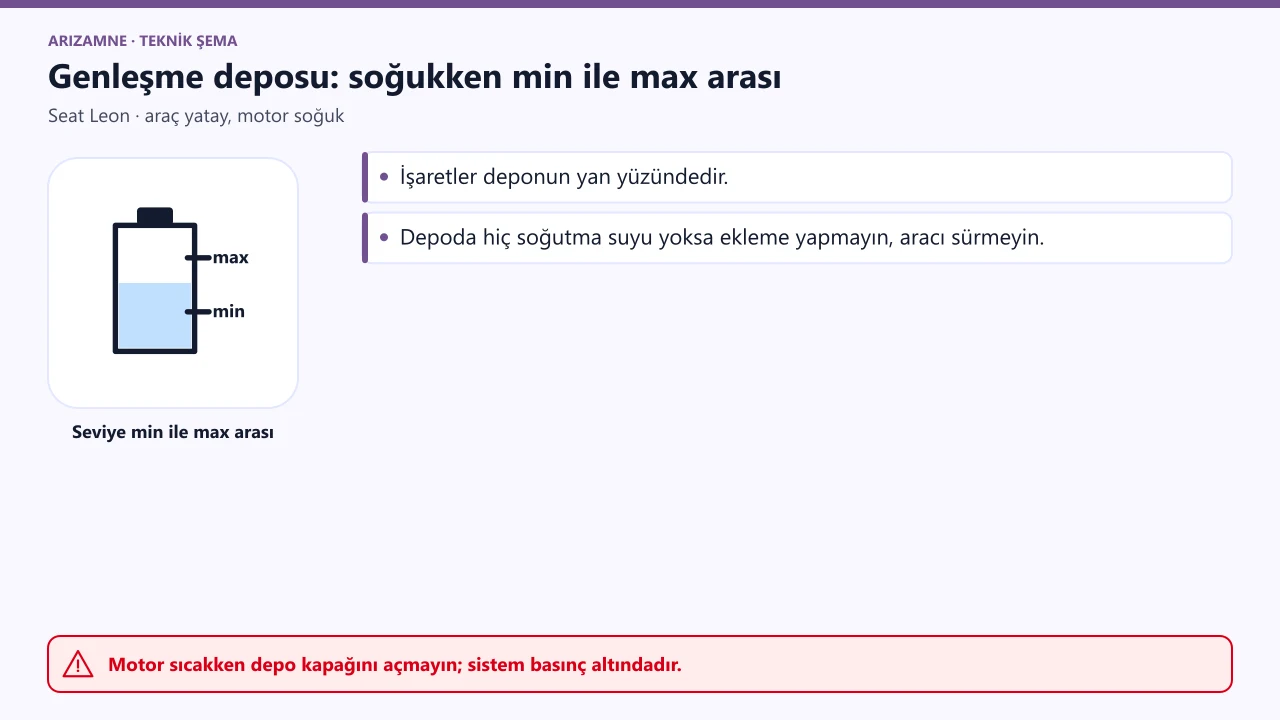Click the caption 'Seviye min ile max arası'

[173, 433]
